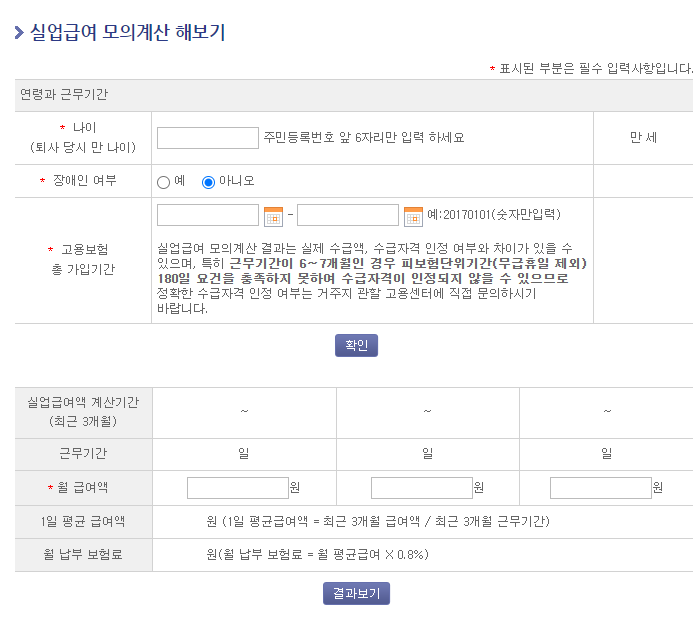Click the 주민등록번호 앞 6자리만 입력 하세요 hint
693x619 pixels.
[364, 137]
